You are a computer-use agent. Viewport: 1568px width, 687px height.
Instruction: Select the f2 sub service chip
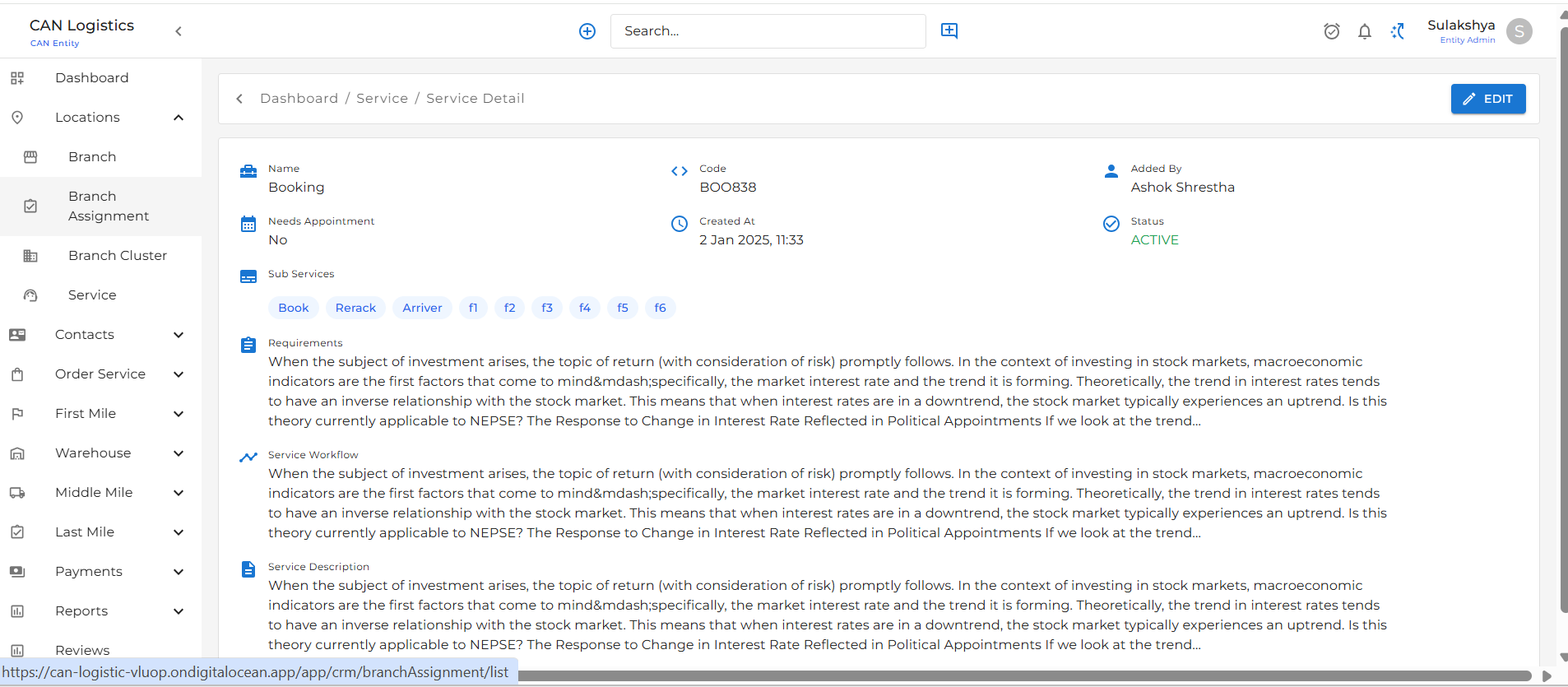(x=509, y=308)
